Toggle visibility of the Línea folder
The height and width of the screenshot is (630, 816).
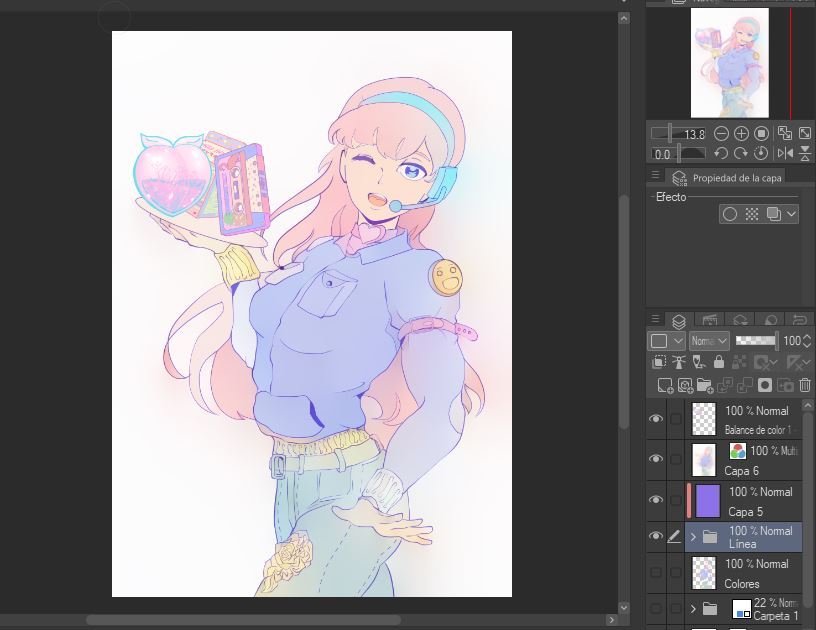[x=657, y=535]
